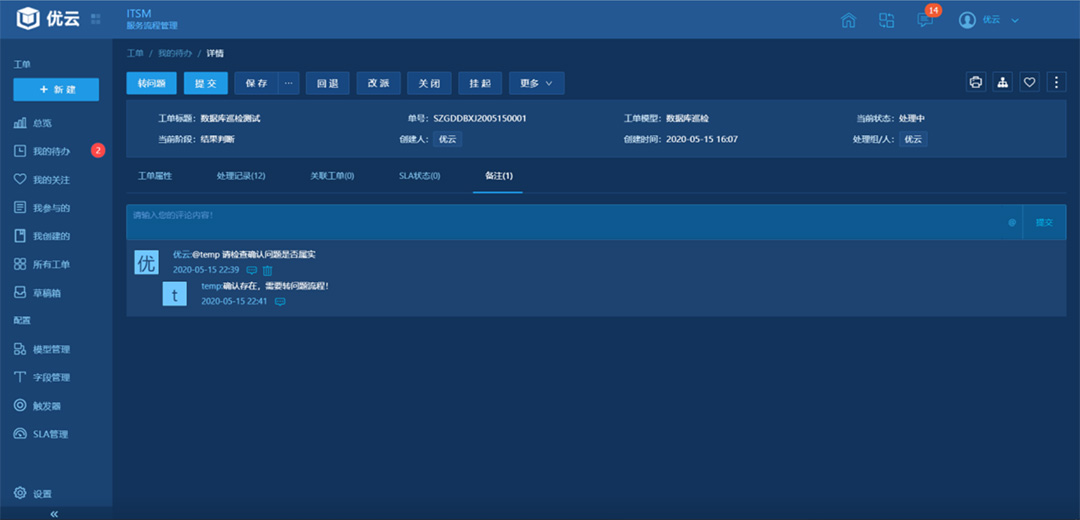Expand the 更多 dropdown button
Image resolution: width=1080 pixels, height=520 pixels.
(536, 83)
